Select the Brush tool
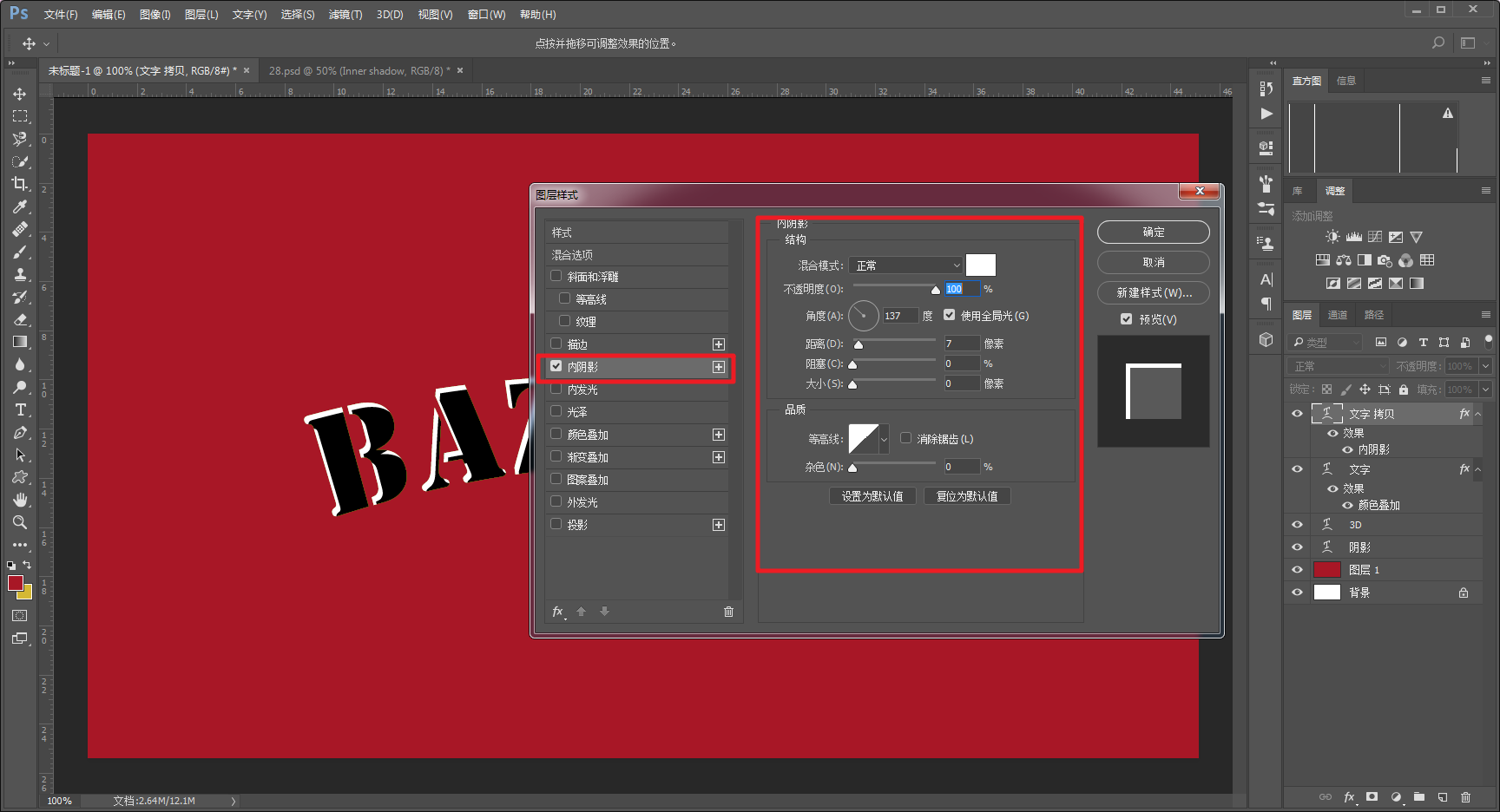Image resolution: width=1500 pixels, height=812 pixels. [x=20, y=252]
